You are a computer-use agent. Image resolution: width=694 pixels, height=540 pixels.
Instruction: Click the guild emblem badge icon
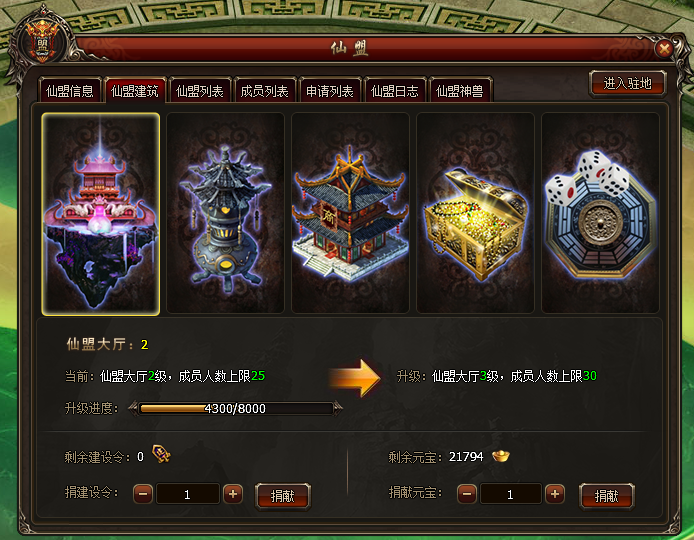coord(42,41)
